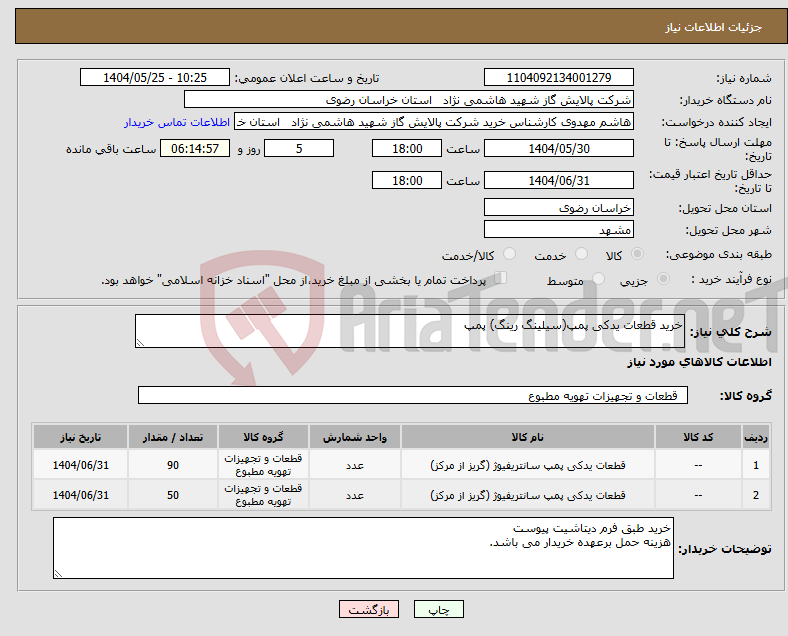Click quantity 90 in row 1
This screenshot has width=788, height=636.
point(173,465)
